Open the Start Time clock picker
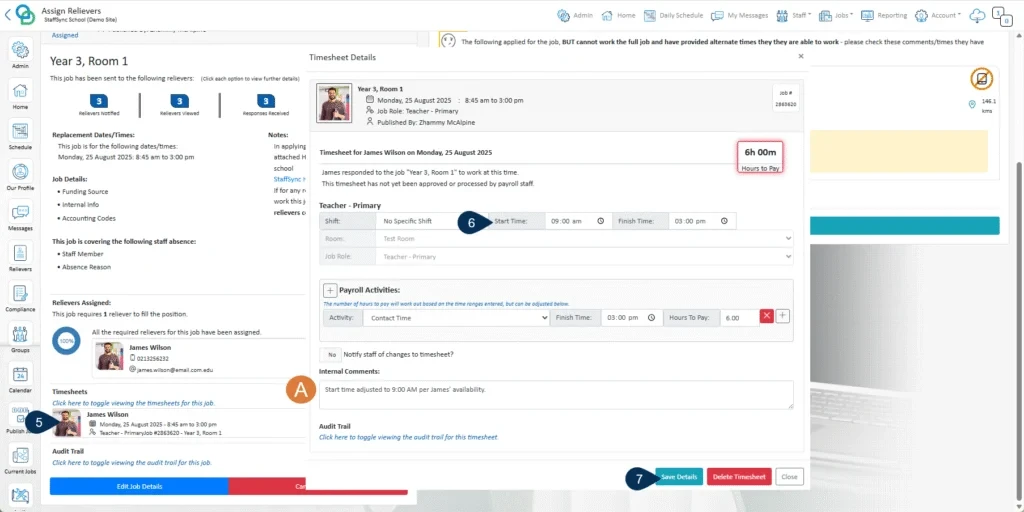The image size is (1024, 512). [x=600, y=221]
